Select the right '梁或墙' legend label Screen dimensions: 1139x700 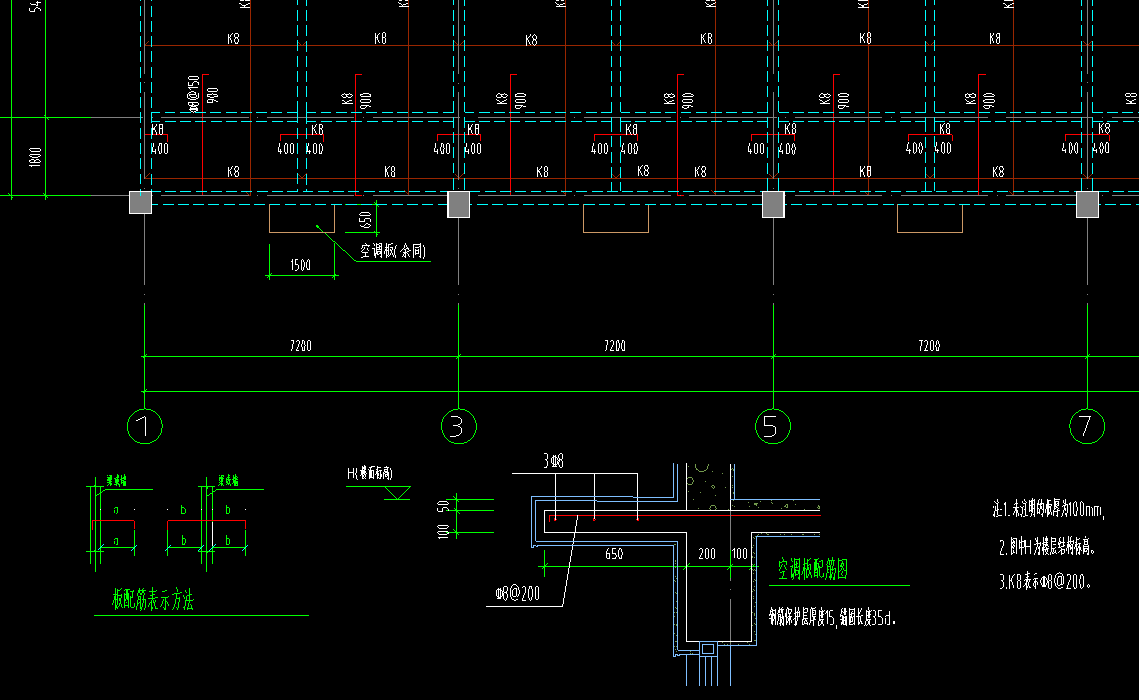point(228,481)
